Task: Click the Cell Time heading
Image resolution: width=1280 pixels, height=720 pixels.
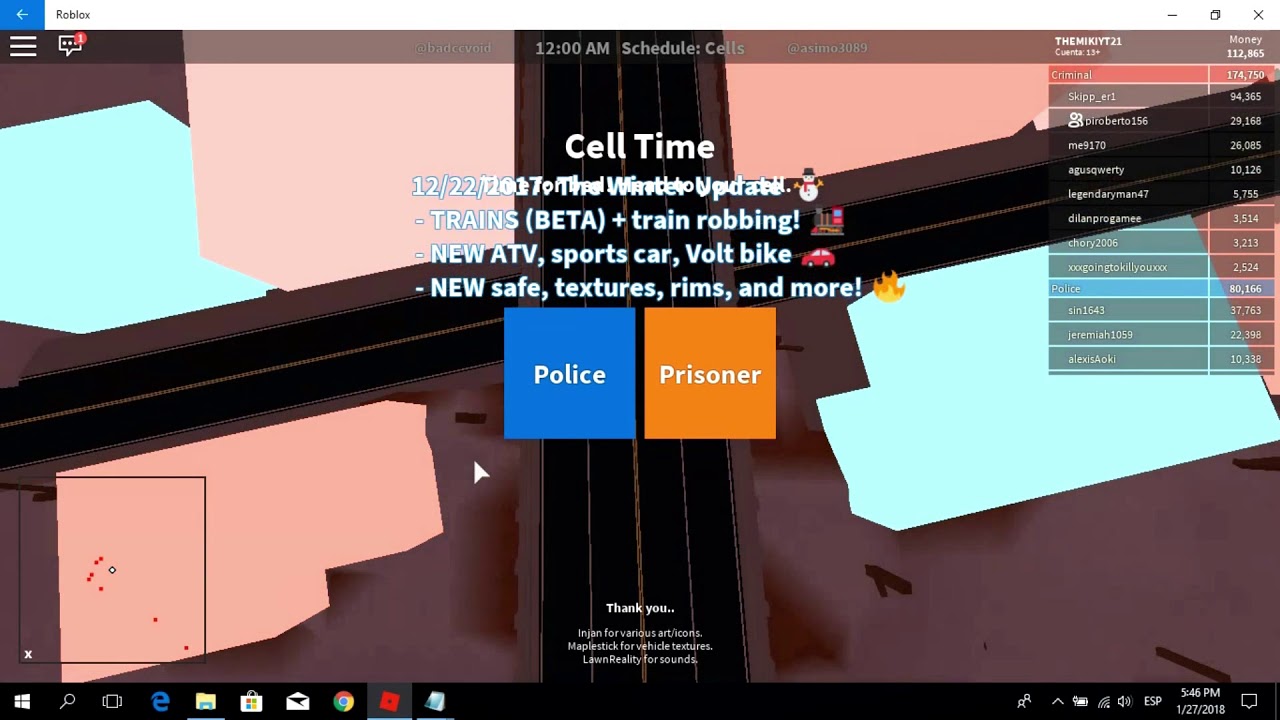Action: pos(639,147)
